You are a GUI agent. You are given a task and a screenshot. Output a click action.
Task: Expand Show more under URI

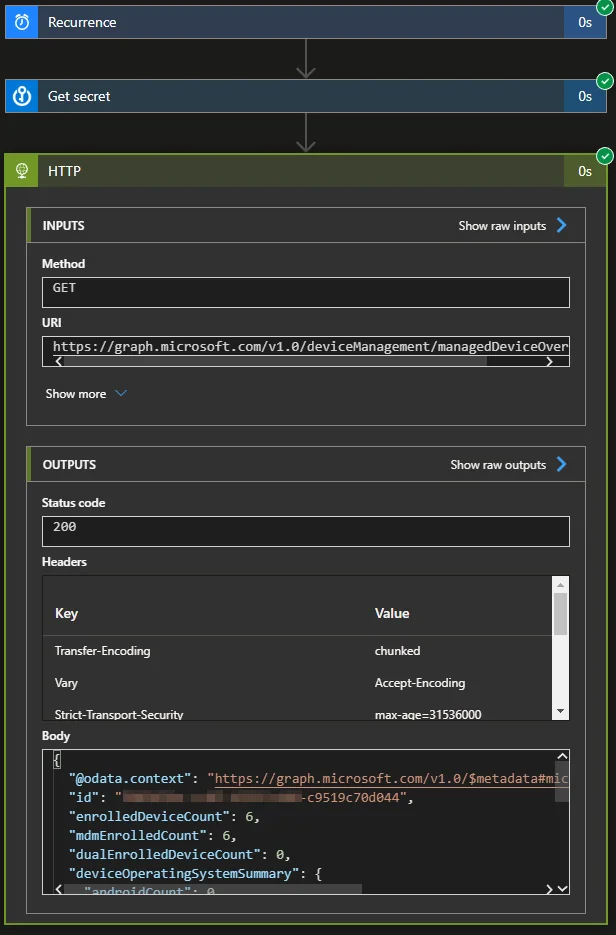coord(76,394)
